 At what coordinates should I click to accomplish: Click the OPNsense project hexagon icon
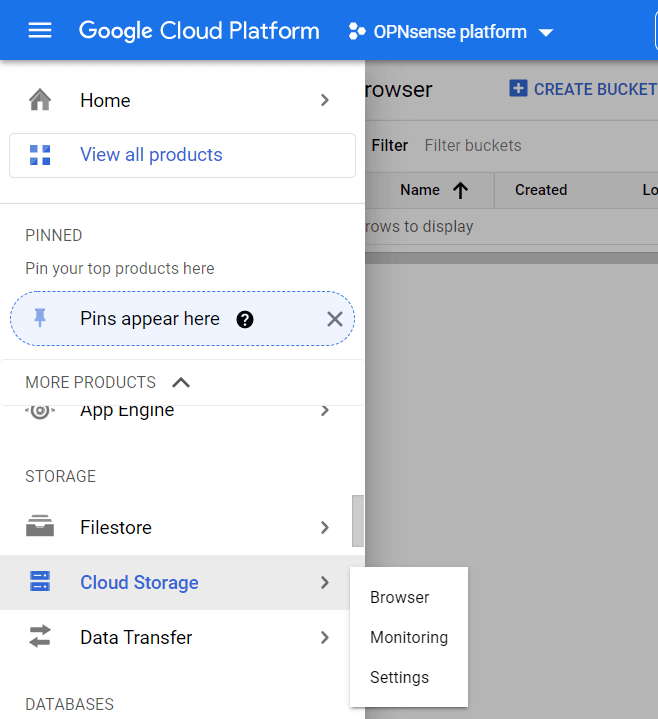coord(357,32)
